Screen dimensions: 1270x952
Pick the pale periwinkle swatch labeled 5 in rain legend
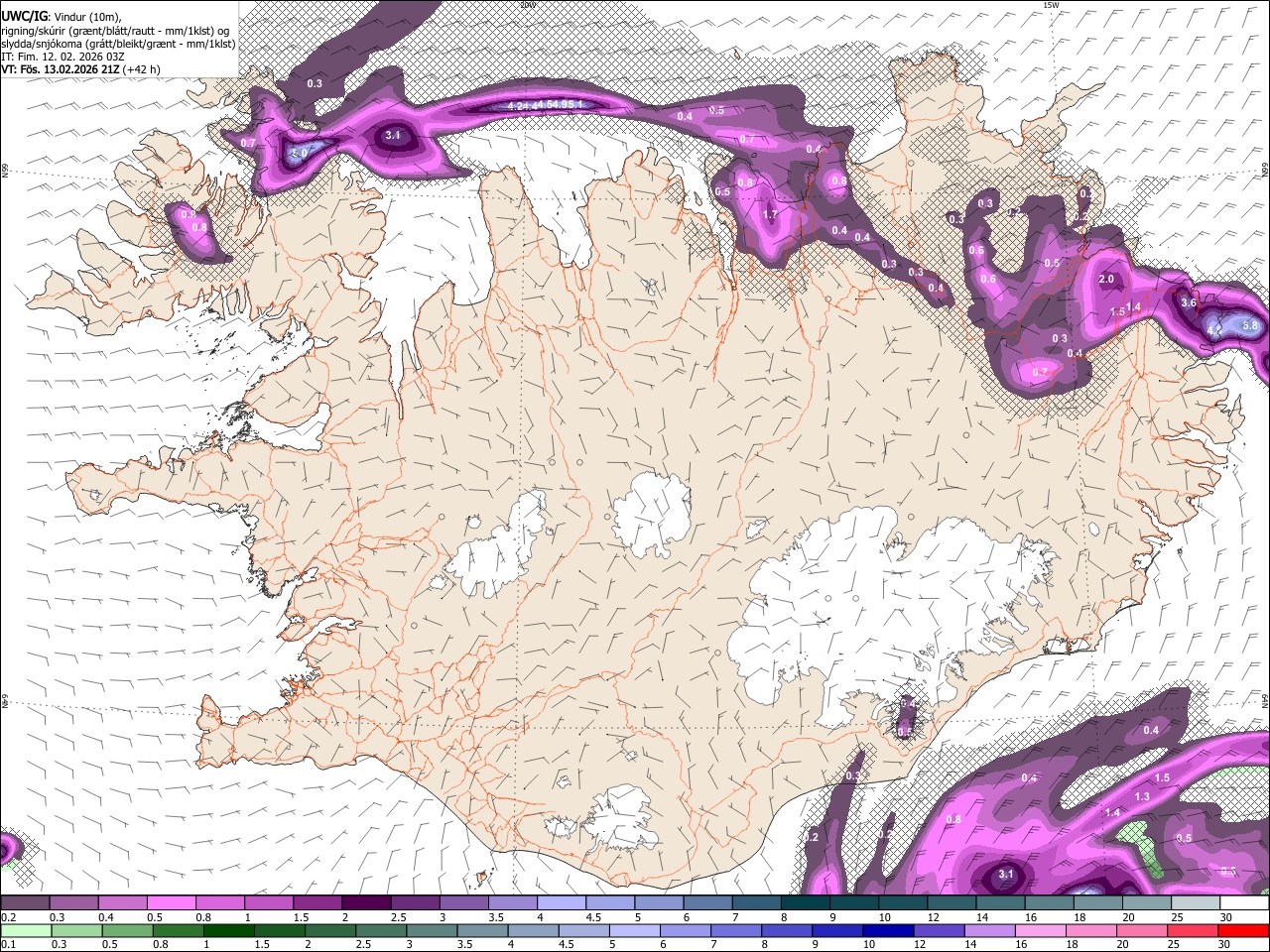pyautogui.click(x=635, y=930)
